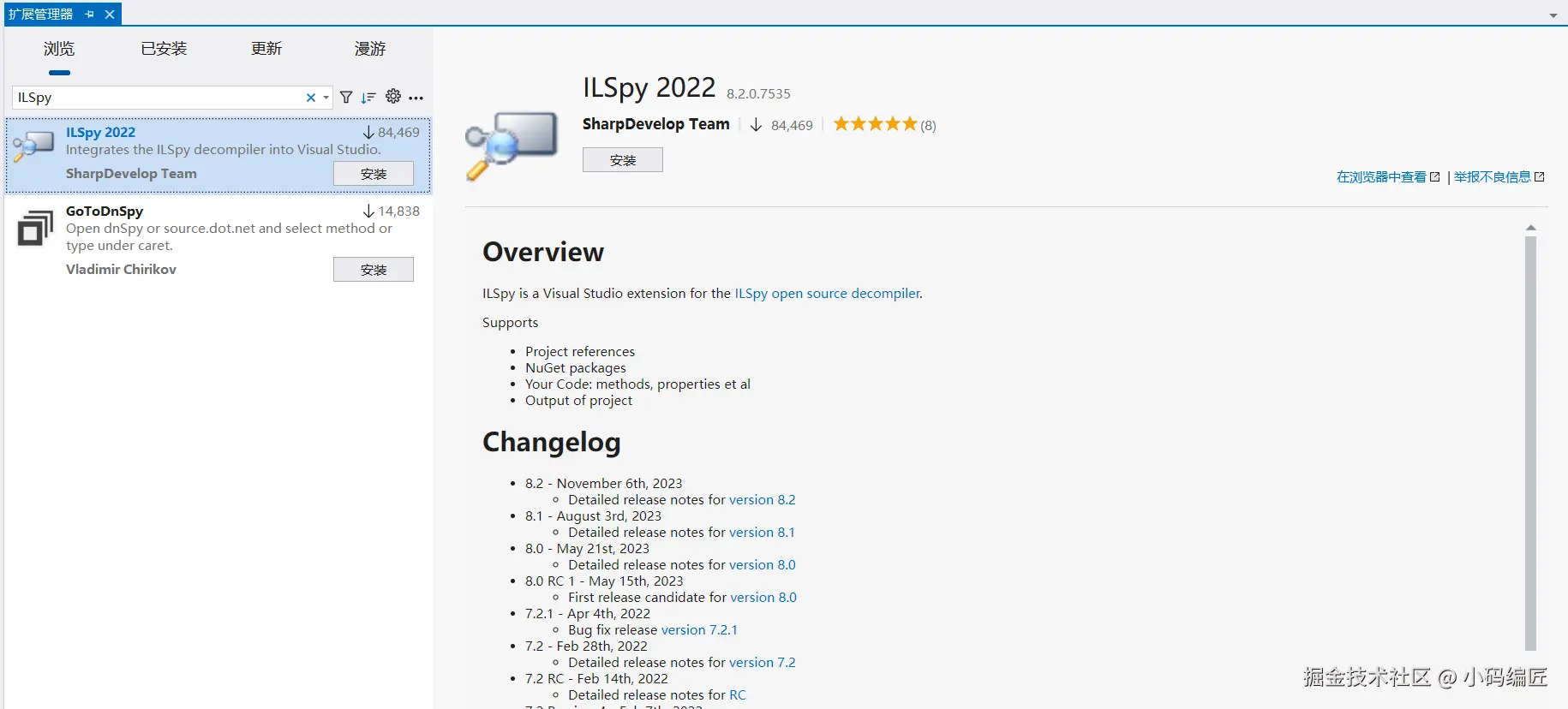Click the GoToDnSpy extension icon

tap(35, 228)
